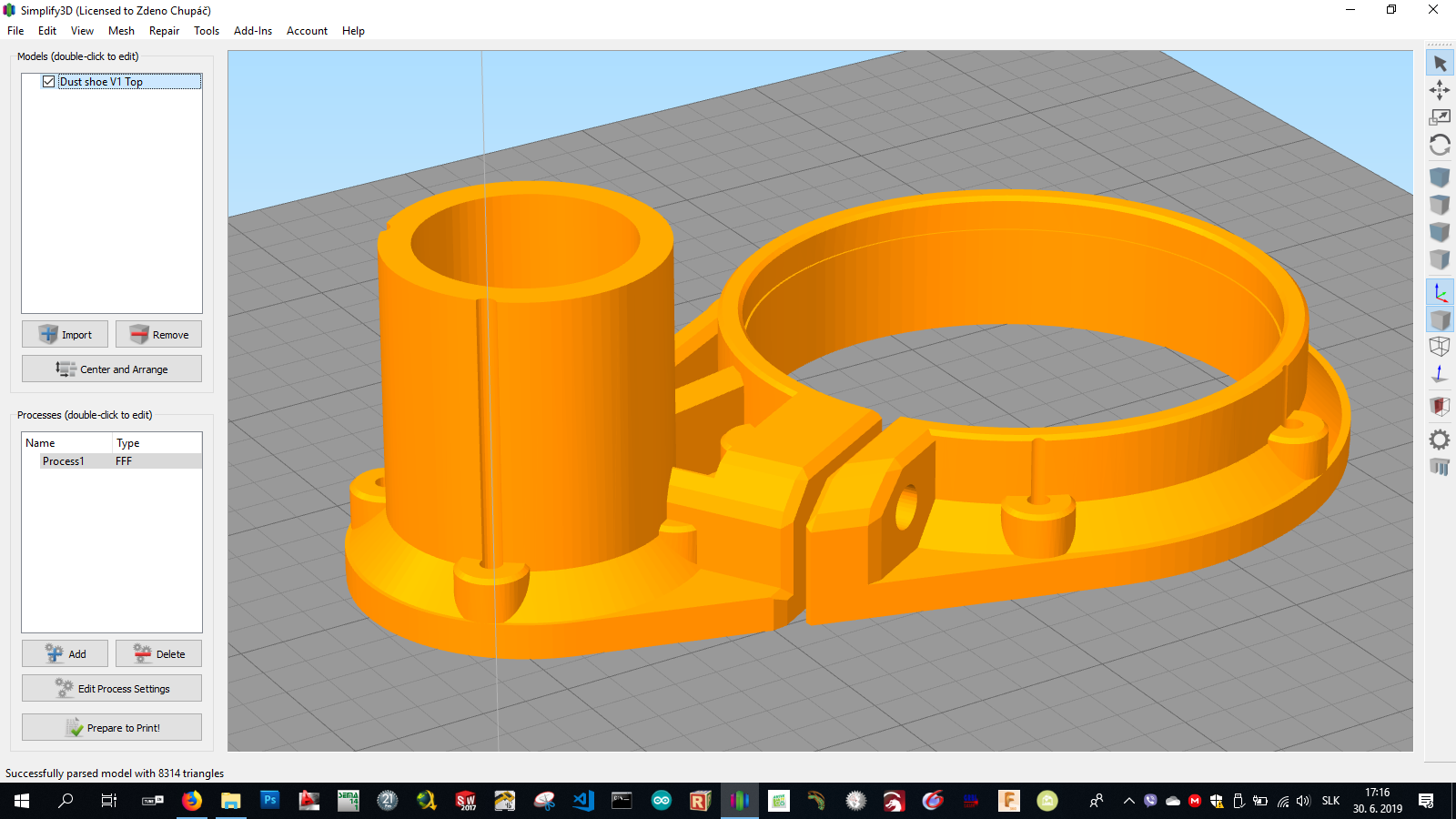
Task: Open the Repair menu
Action: [x=164, y=31]
